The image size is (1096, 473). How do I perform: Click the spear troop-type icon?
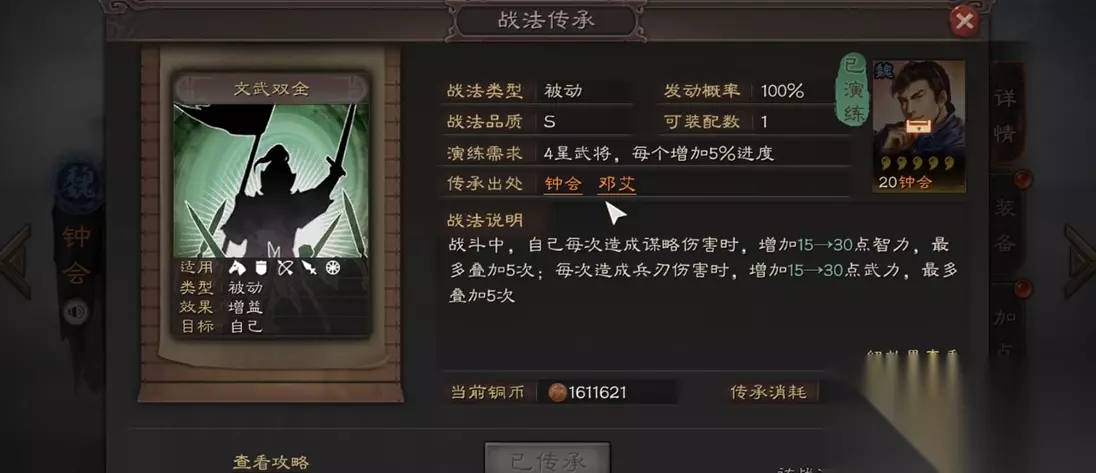point(309,268)
